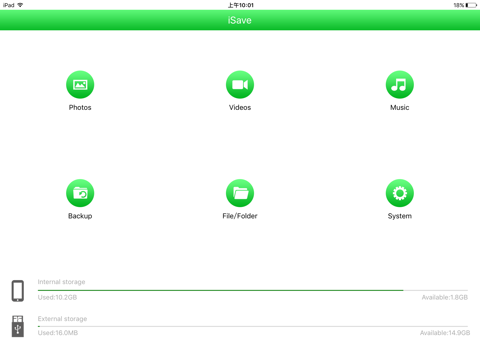The height and width of the screenshot is (360, 480).
Task: Tap the external storage USB drive icon
Action: point(18,326)
